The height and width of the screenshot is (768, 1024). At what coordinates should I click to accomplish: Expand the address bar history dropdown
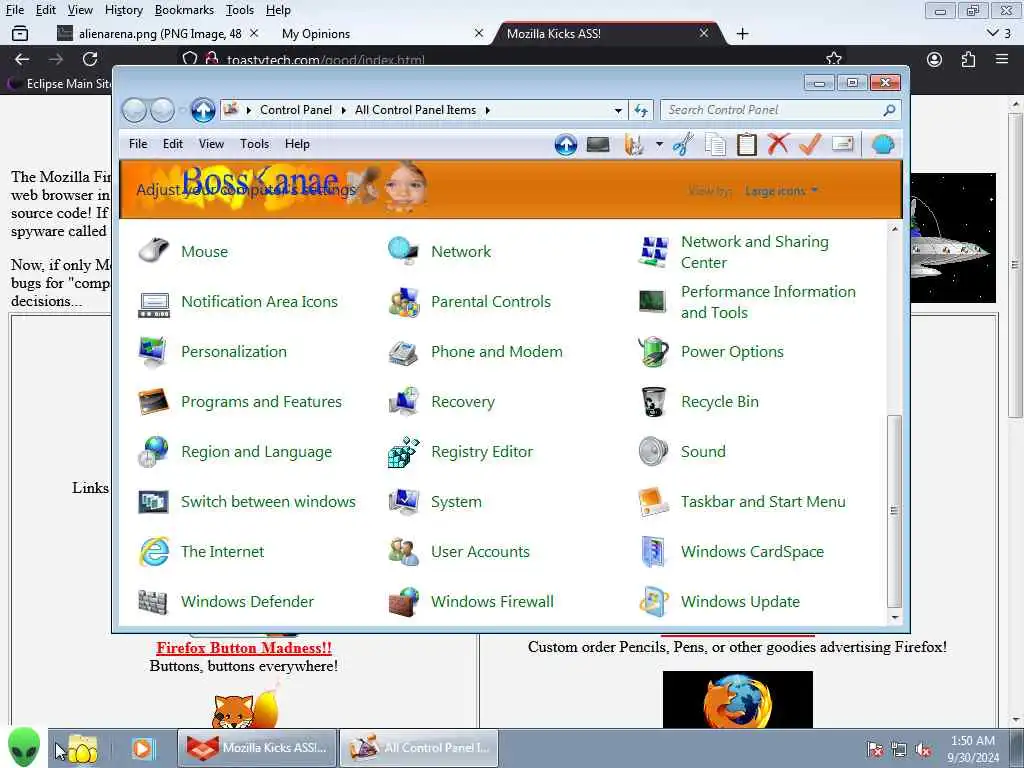[618, 110]
